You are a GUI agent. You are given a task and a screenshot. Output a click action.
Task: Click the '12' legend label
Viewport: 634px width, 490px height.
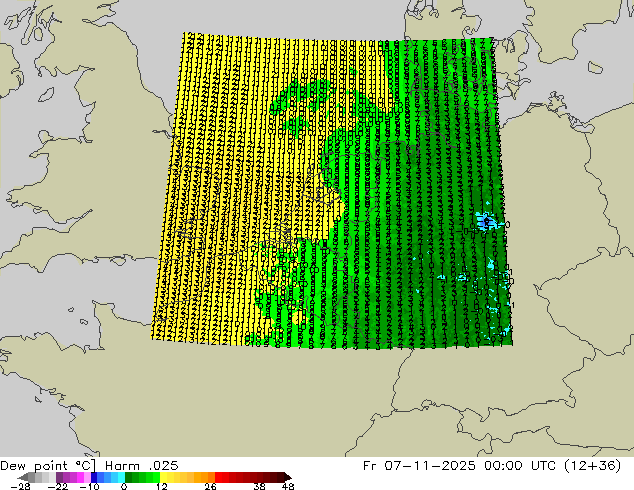pyautogui.click(x=162, y=486)
